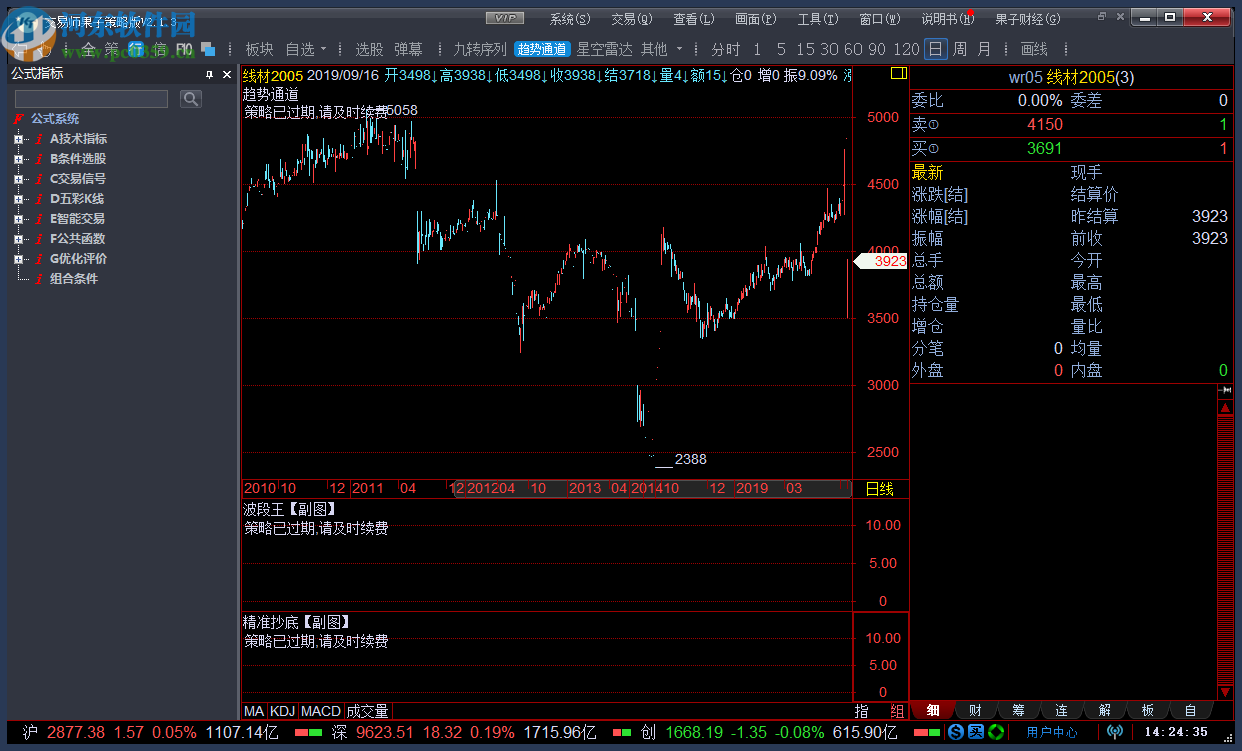Open the 其他 dropdown in toolbar
Image resolution: width=1242 pixels, height=751 pixels.
coord(679,49)
